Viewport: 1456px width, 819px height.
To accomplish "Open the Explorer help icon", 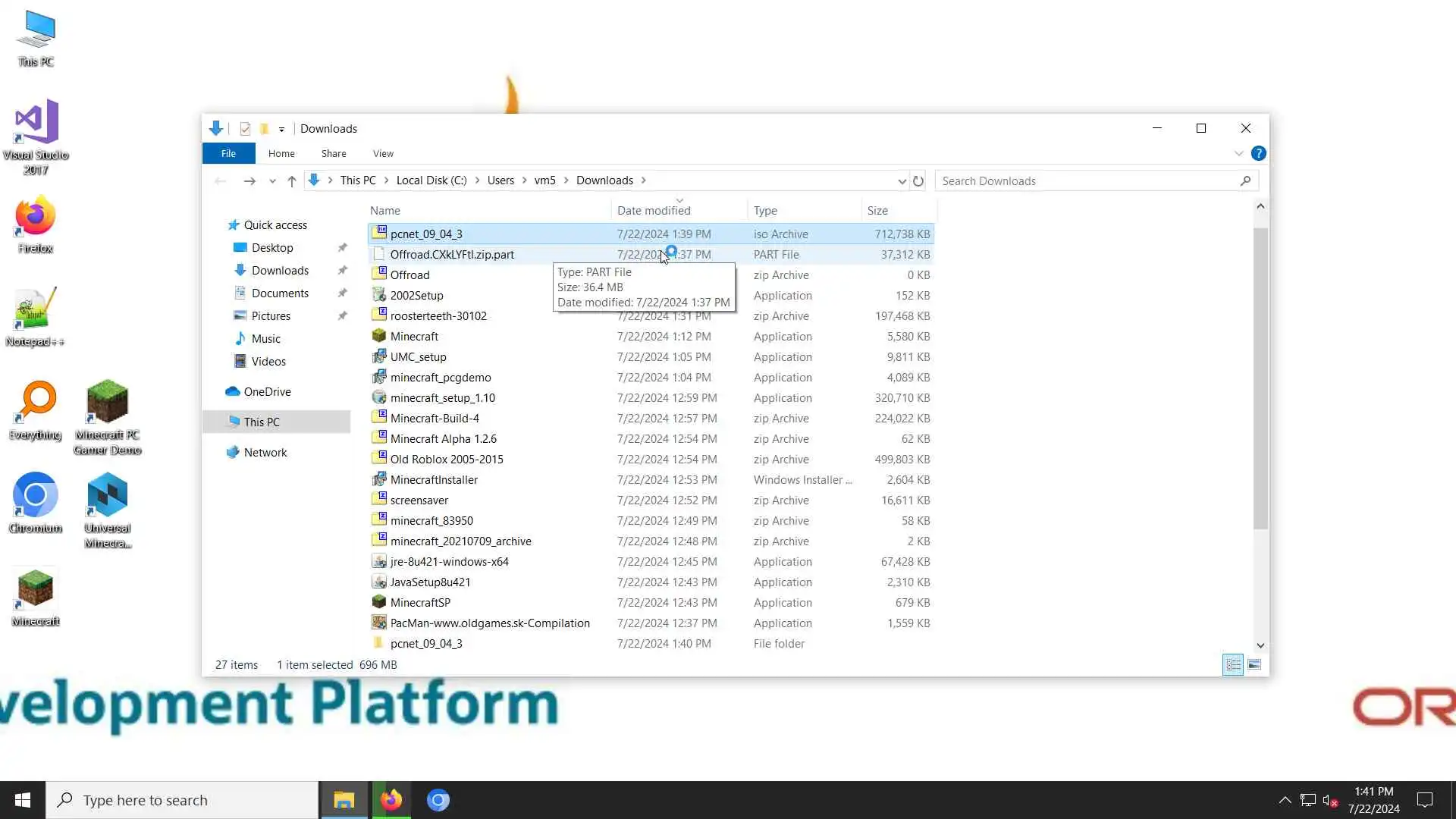I will coord(1258,154).
